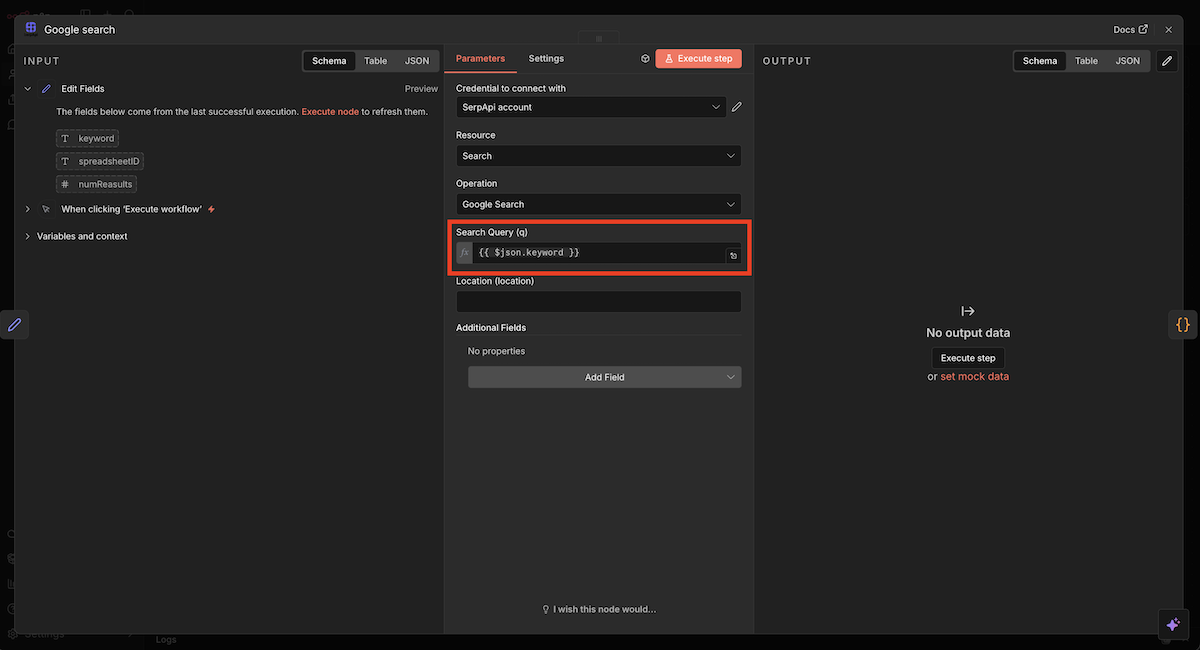
Task: Open the Resource dropdown
Action: coord(598,156)
